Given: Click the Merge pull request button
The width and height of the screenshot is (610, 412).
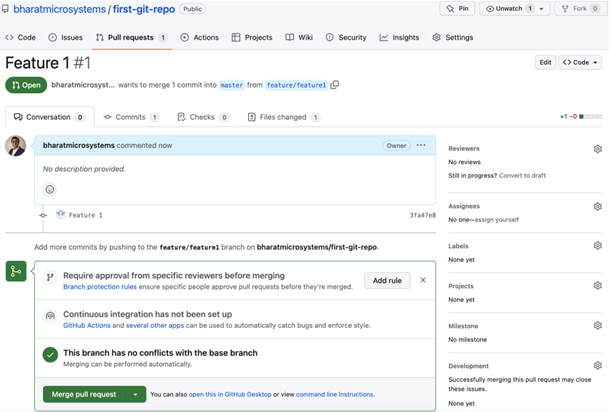Looking at the screenshot, I should click(x=84, y=394).
